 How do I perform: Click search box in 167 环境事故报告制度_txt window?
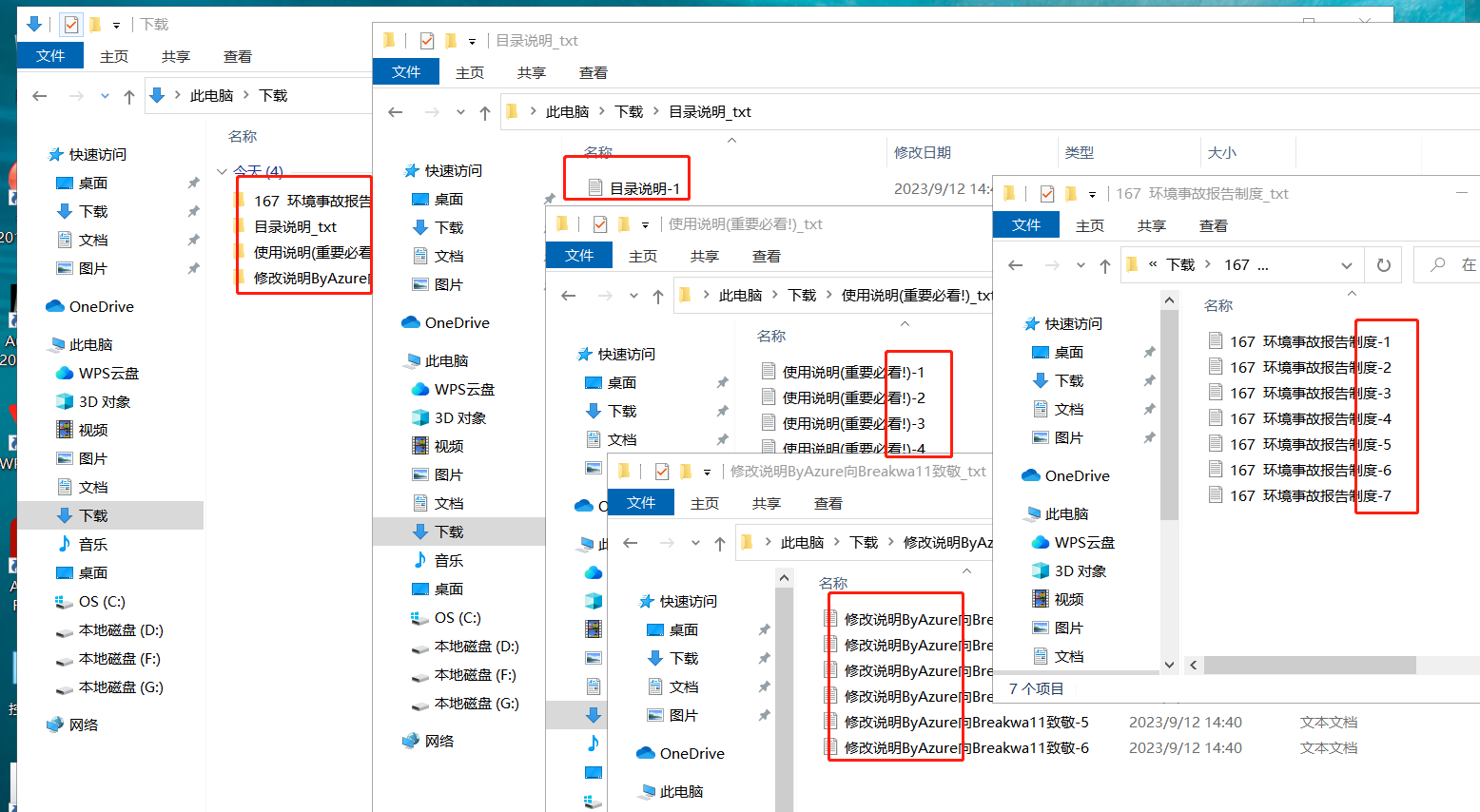point(1447,265)
